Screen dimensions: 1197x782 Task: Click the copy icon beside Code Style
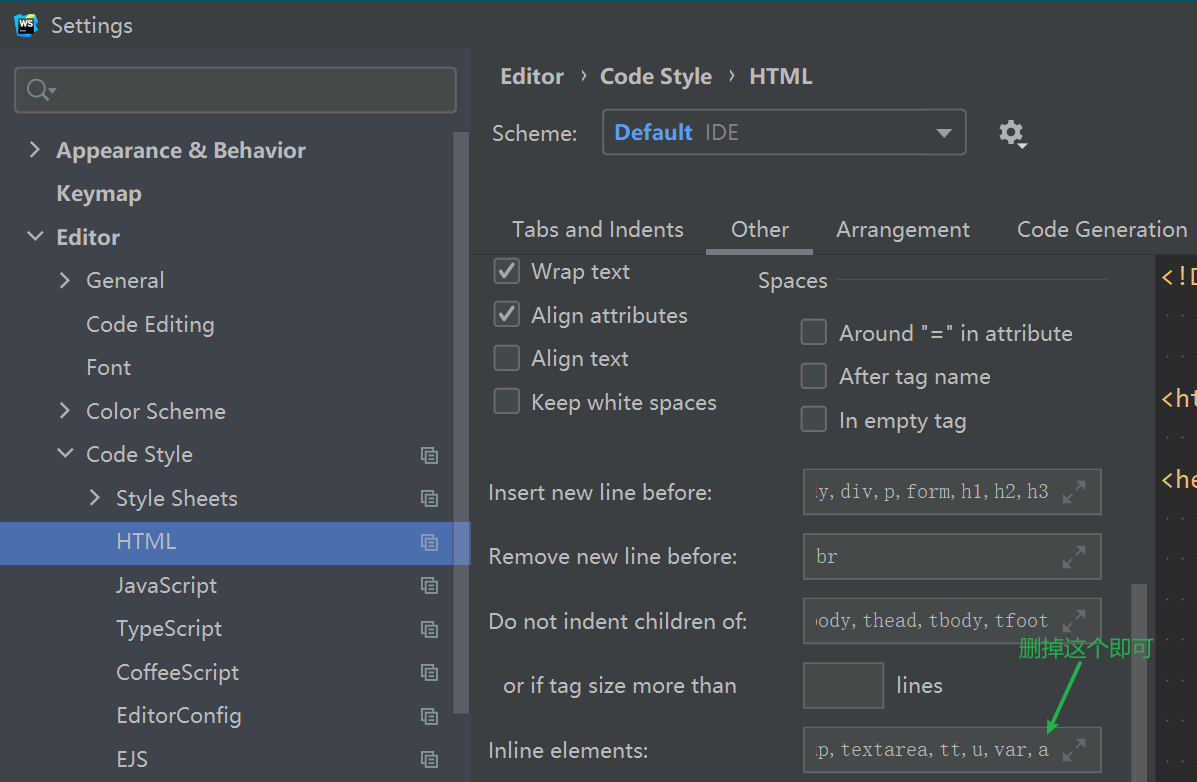coord(429,454)
